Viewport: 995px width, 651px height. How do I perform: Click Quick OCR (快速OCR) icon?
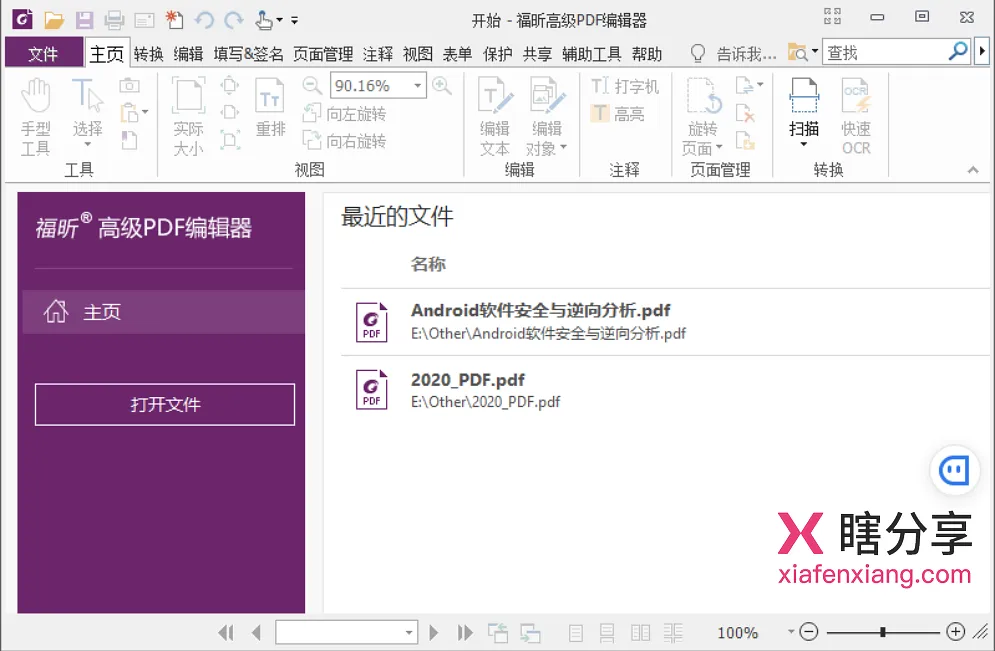(x=856, y=117)
